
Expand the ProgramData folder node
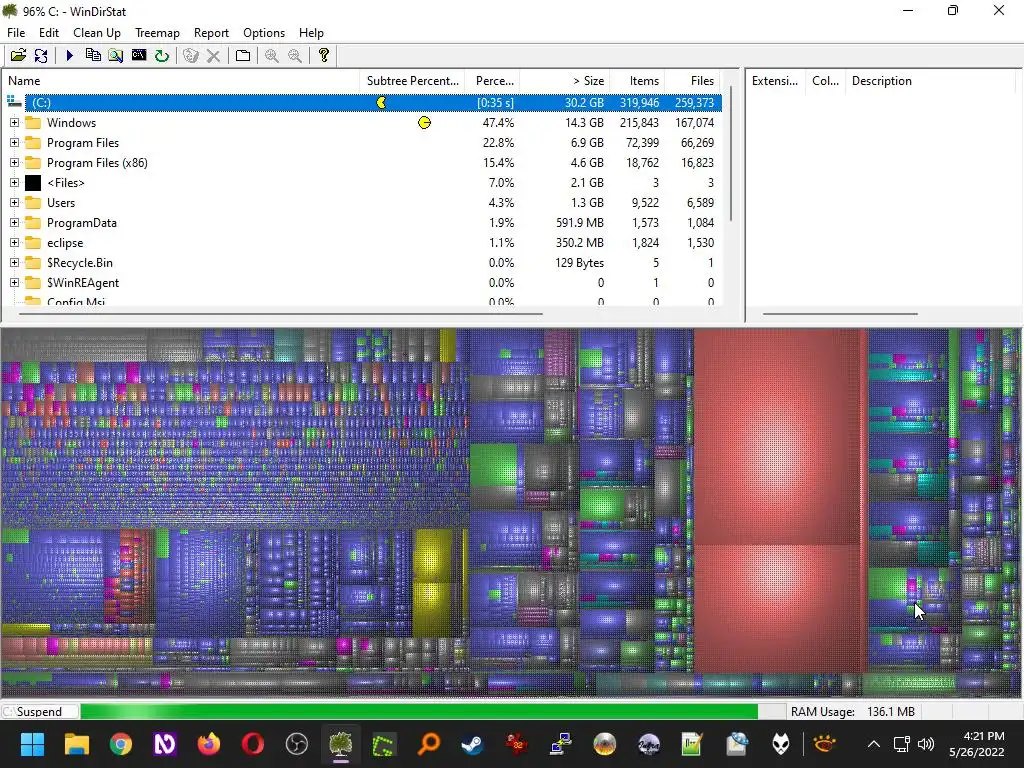14,223
